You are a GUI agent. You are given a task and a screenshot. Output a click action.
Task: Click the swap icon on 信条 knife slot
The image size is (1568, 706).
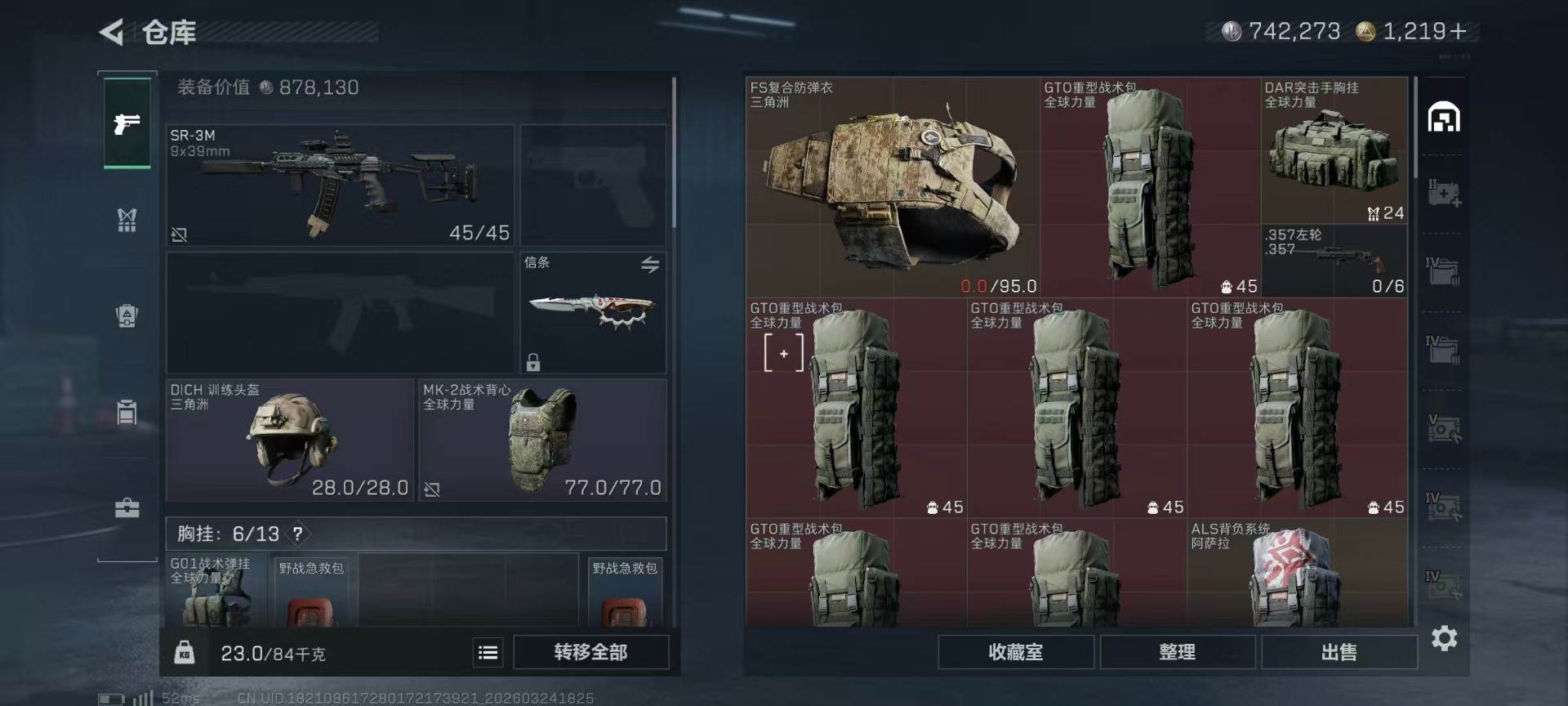point(650,265)
